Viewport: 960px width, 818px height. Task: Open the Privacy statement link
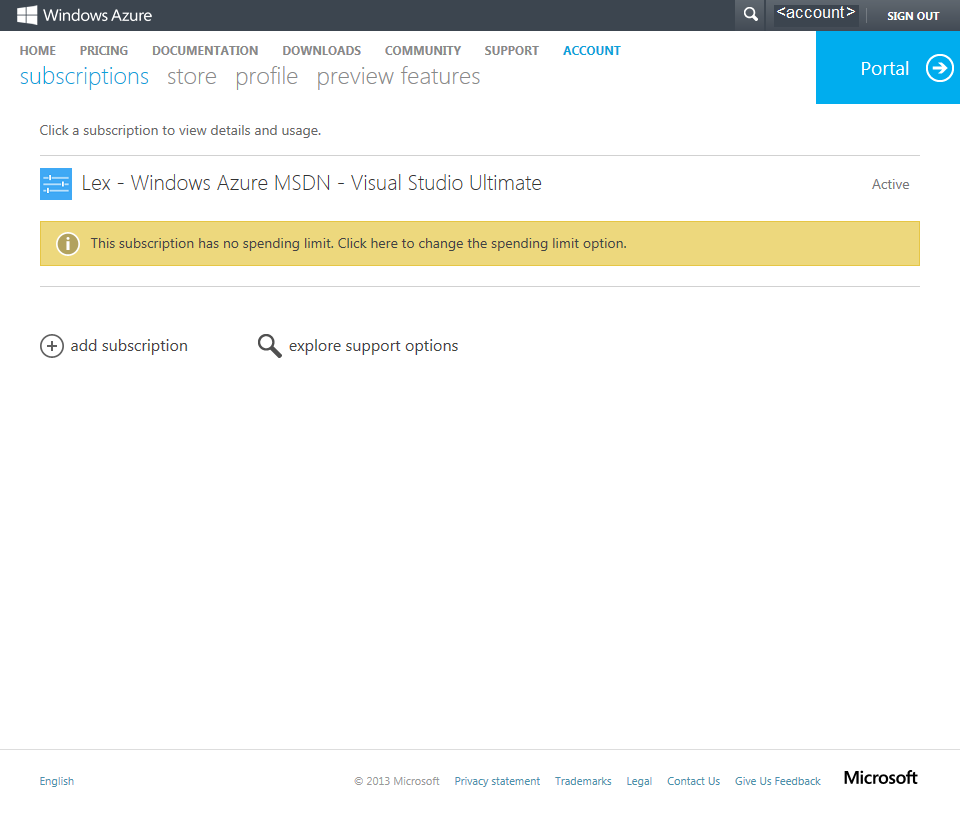497,781
